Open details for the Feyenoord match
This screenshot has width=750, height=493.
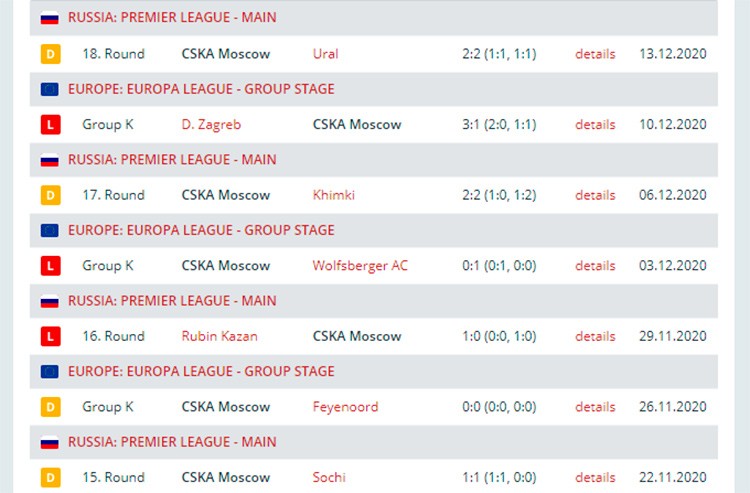(595, 407)
